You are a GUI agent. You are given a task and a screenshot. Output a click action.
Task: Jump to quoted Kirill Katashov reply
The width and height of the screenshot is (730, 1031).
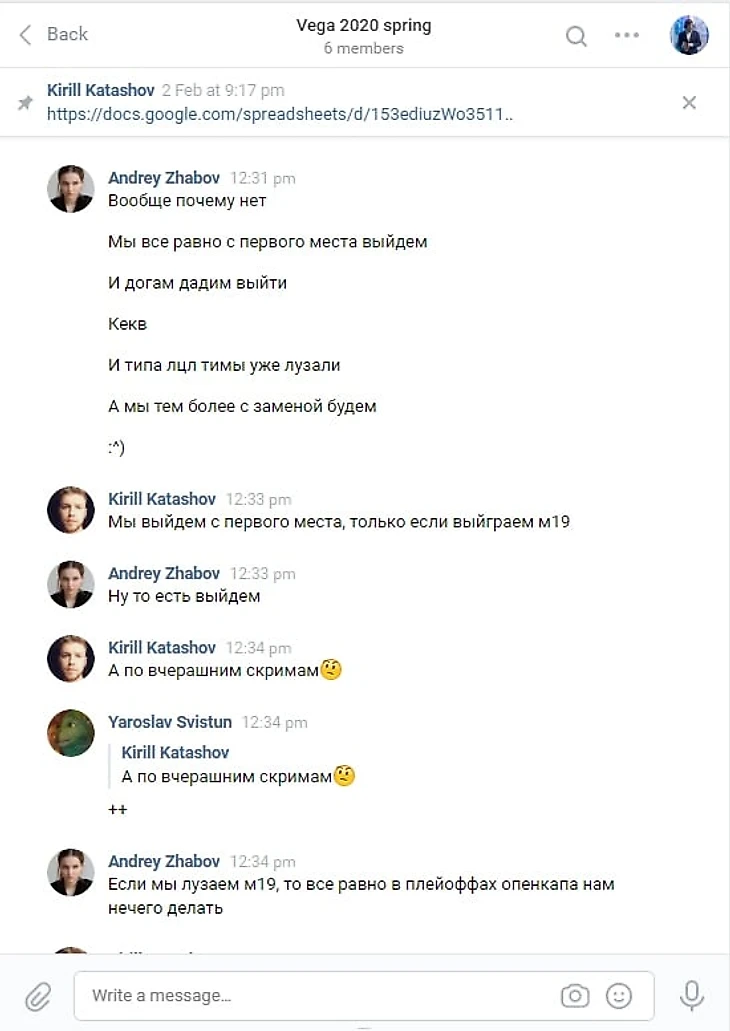(x=237, y=764)
